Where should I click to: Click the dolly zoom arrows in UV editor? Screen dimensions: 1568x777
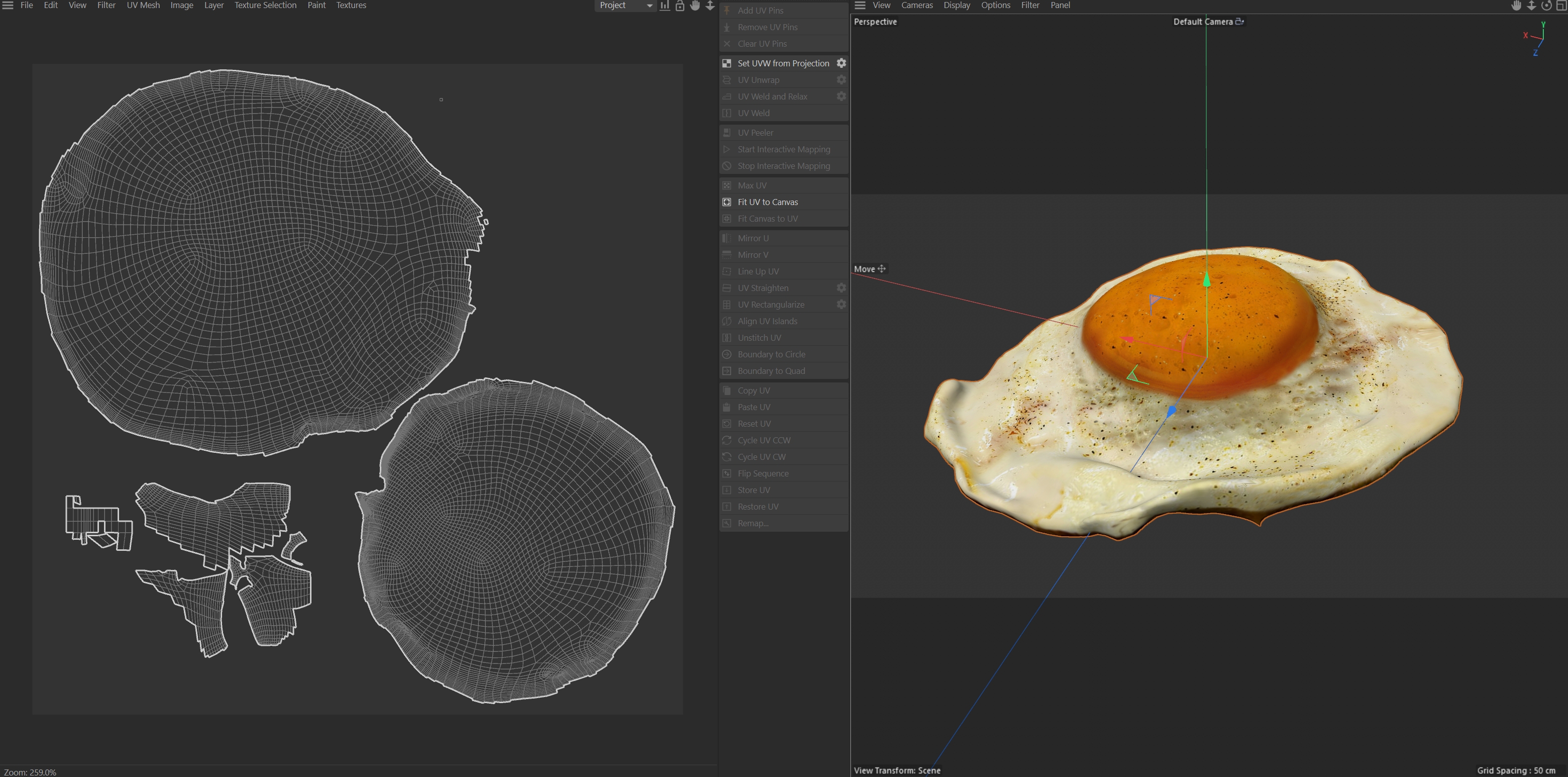pos(710,6)
